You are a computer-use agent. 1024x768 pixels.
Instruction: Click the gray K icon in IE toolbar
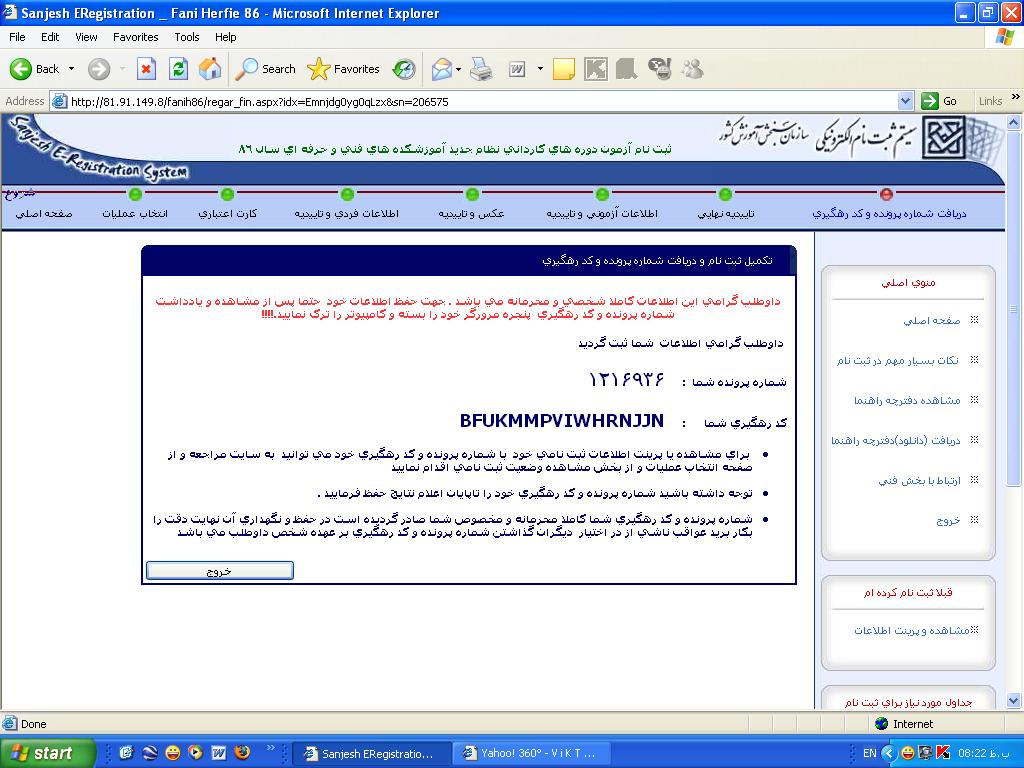coord(596,69)
